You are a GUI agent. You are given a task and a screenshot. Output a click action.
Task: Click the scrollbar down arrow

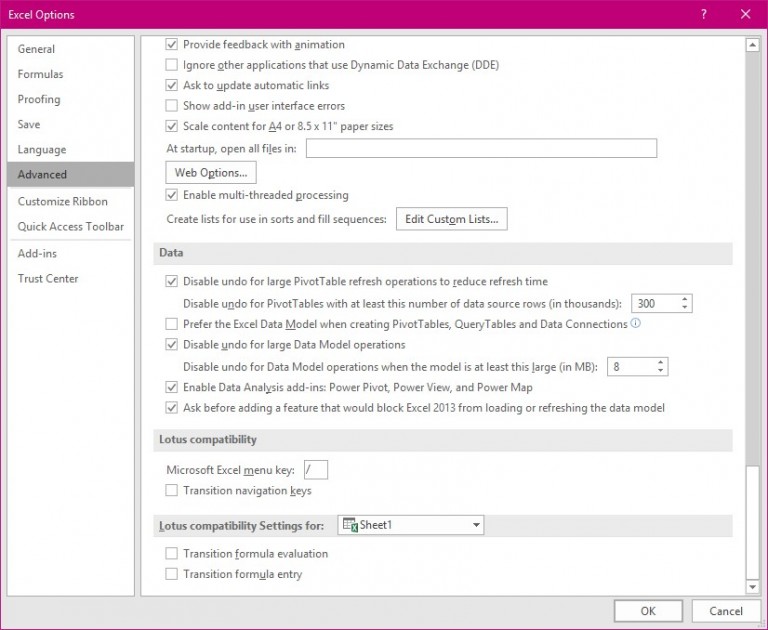pyautogui.click(x=752, y=586)
